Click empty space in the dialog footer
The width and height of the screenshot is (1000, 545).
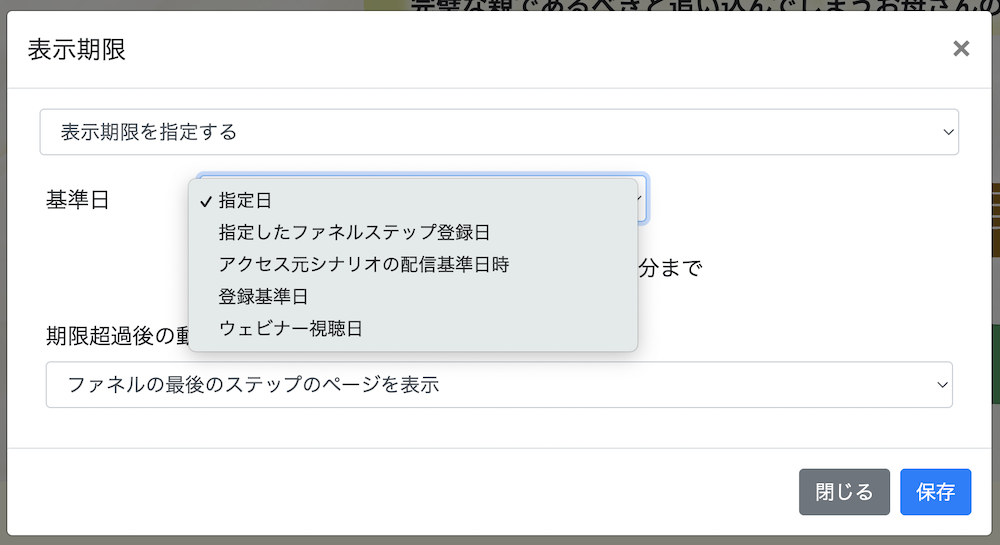[400, 492]
